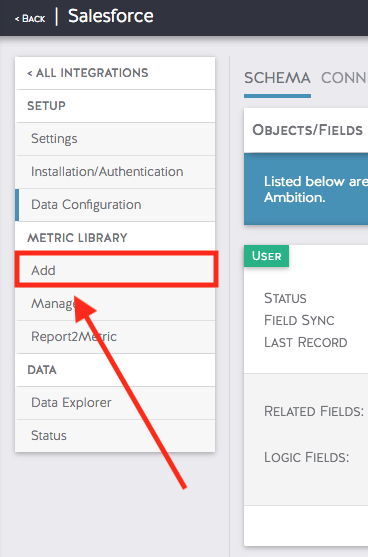Select Data Configuration menu item
368x557 pixels.
(x=115, y=205)
